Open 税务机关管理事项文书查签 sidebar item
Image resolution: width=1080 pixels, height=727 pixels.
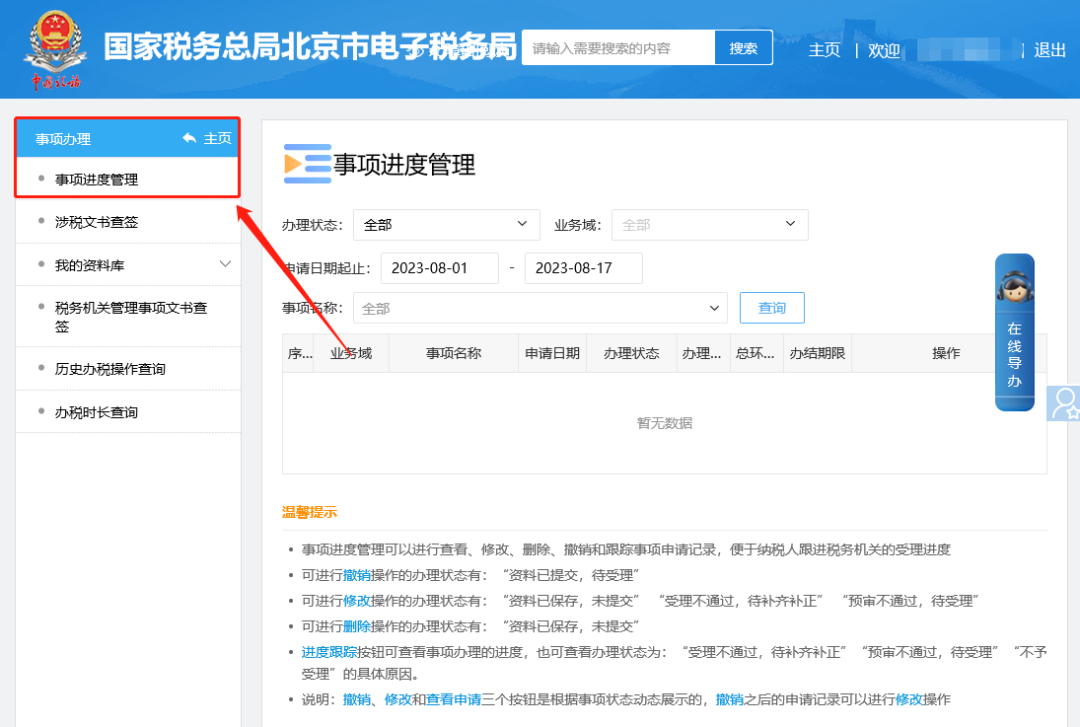pyautogui.click(x=131, y=317)
